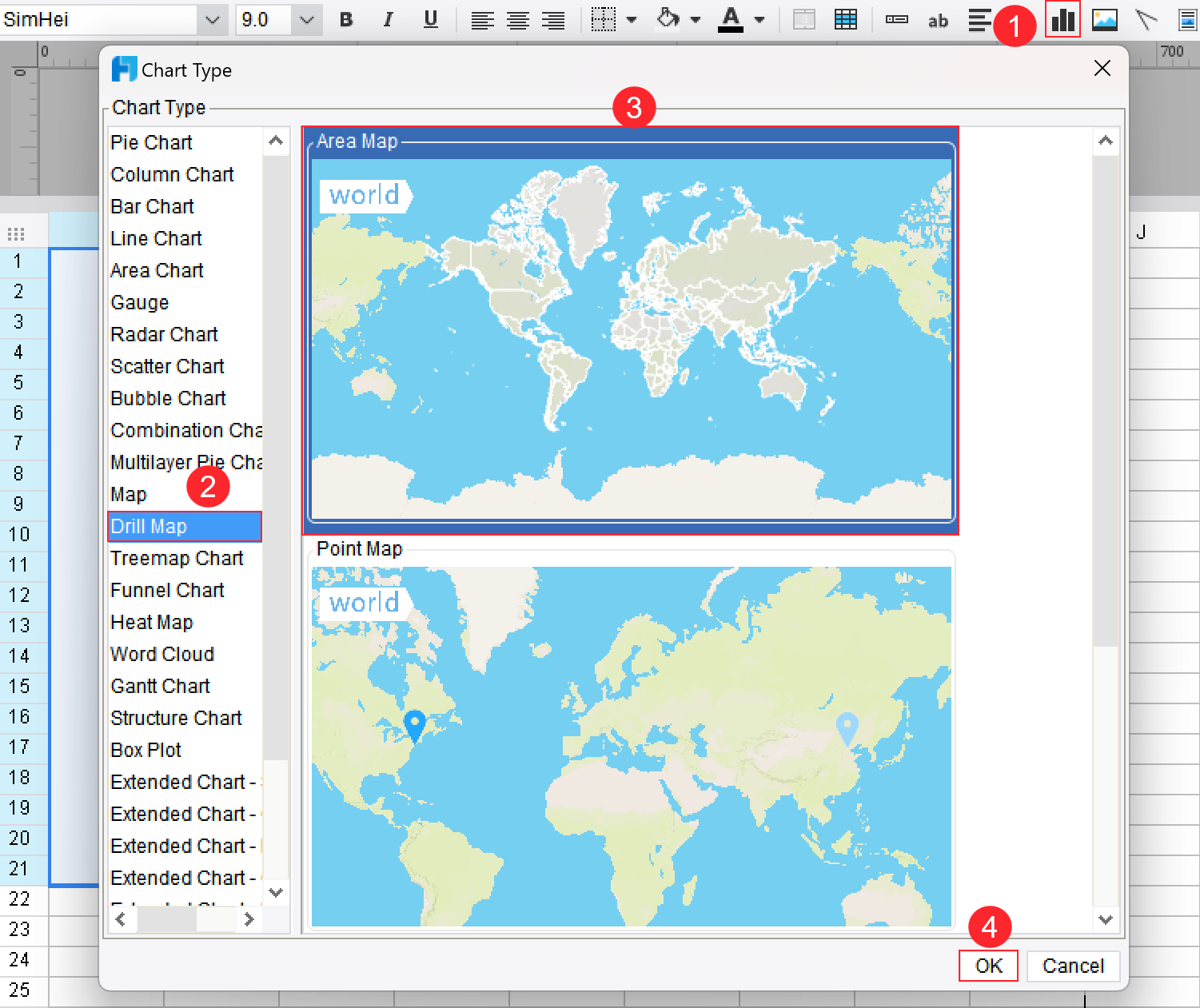Click the merge cells icon
This screenshot has height=1008, width=1200.
pos(804,20)
